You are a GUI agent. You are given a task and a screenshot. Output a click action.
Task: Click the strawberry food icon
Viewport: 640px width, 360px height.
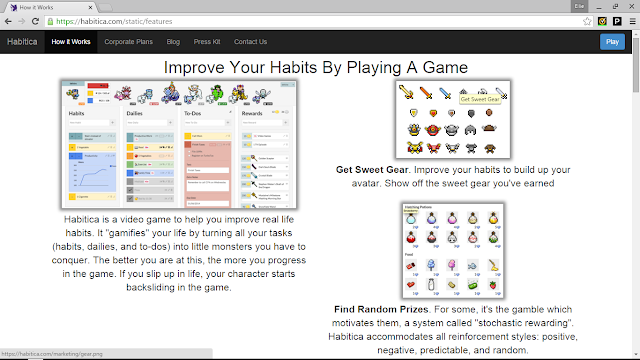coord(493,284)
